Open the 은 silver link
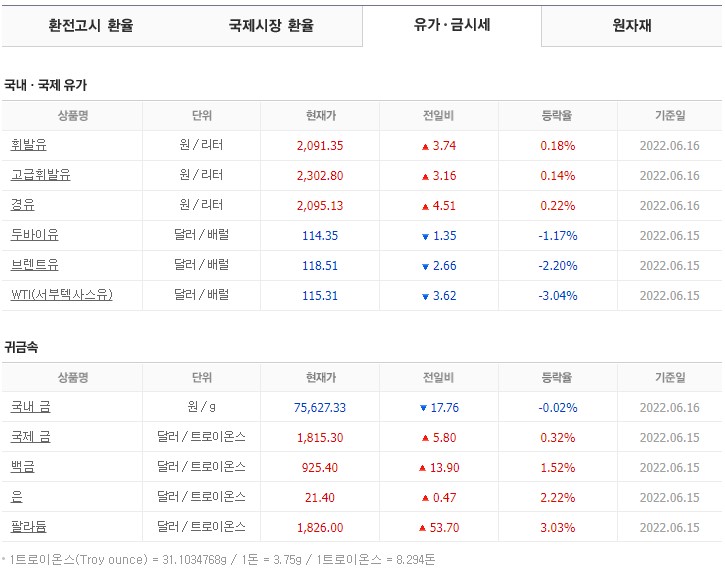 click(17, 497)
